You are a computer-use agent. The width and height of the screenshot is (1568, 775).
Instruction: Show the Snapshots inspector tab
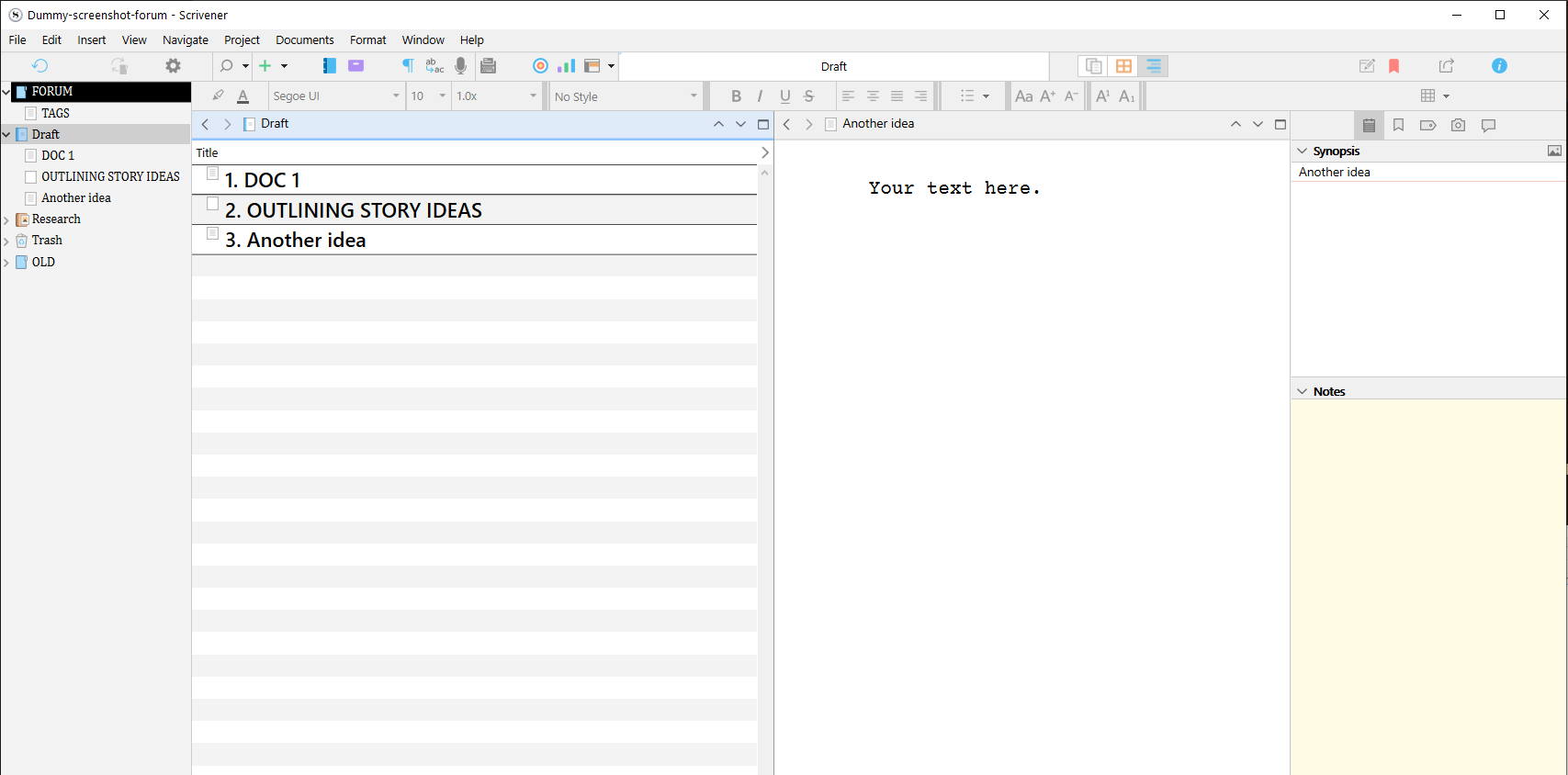[x=1458, y=126]
